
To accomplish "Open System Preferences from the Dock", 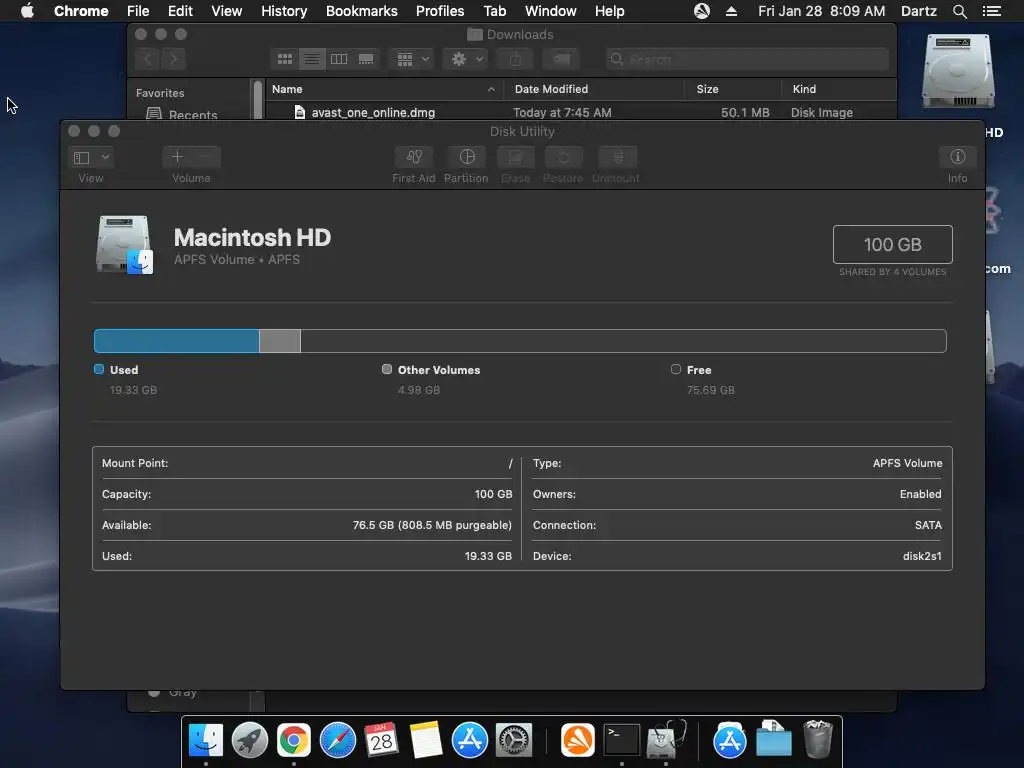I will 514,740.
